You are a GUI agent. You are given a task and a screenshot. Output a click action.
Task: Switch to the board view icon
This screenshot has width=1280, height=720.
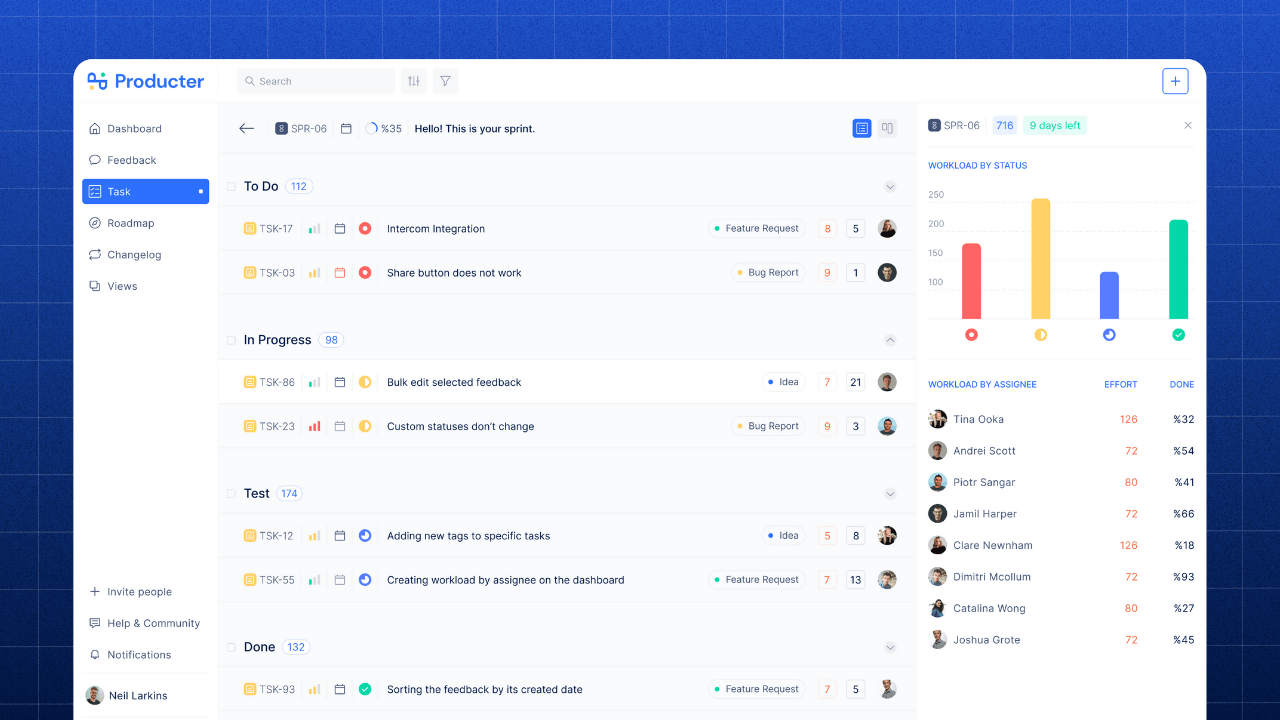[887, 128]
